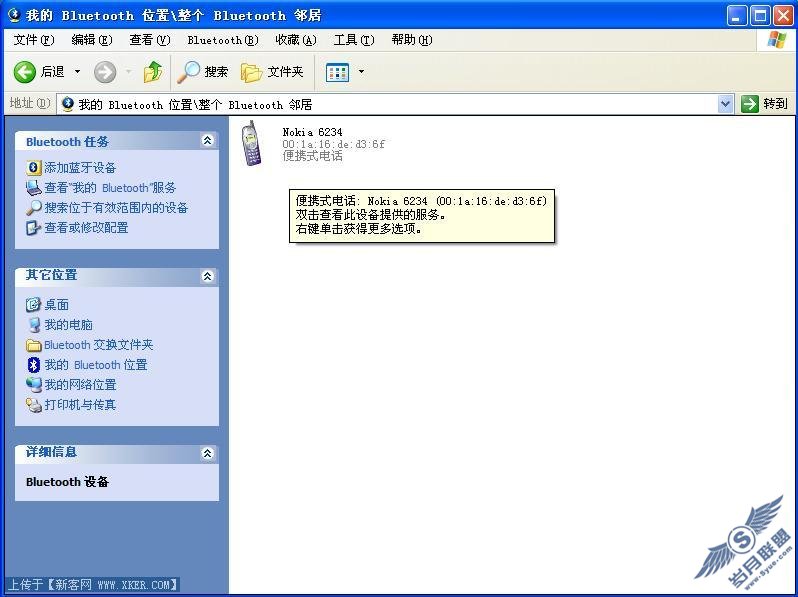Click 查看"我的 Bluetooth"服务 link
Image resolution: width=798 pixels, height=597 pixels.
coord(110,188)
